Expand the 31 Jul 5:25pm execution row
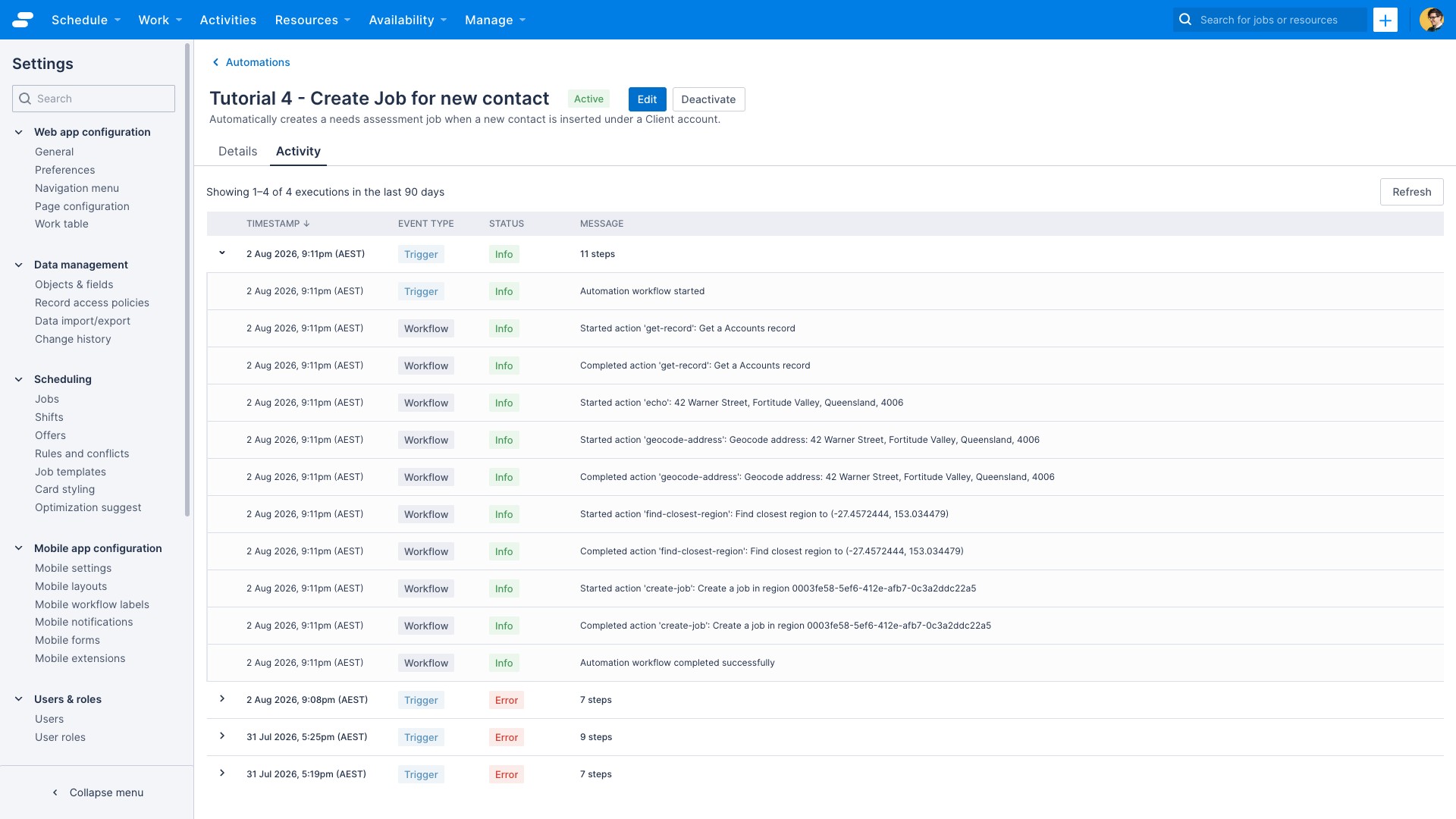 click(222, 736)
